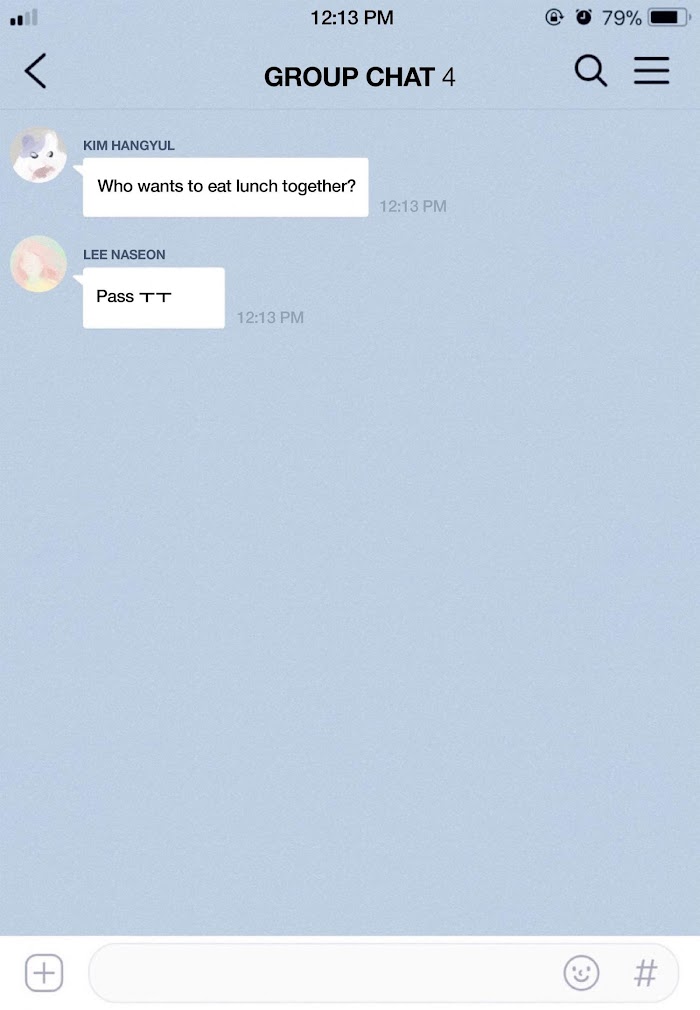Open search with the magnifier icon
Viewport: 700px width, 1010px height.
tap(591, 70)
